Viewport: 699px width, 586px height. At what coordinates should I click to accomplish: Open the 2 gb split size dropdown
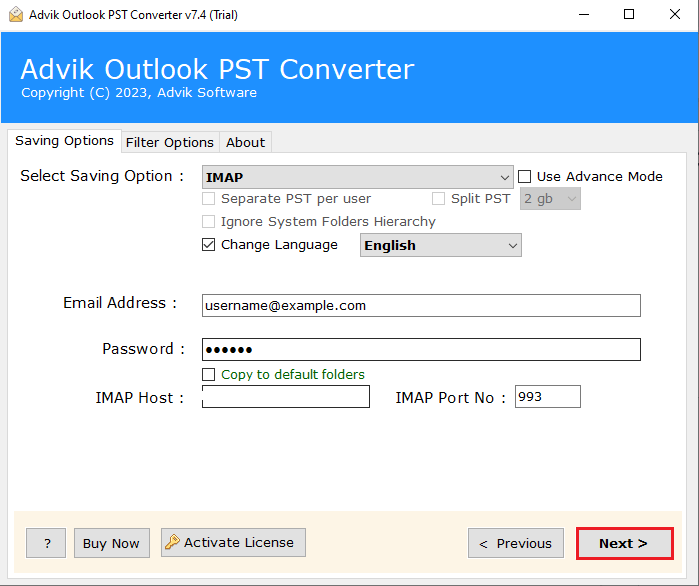(x=550, y=199)
